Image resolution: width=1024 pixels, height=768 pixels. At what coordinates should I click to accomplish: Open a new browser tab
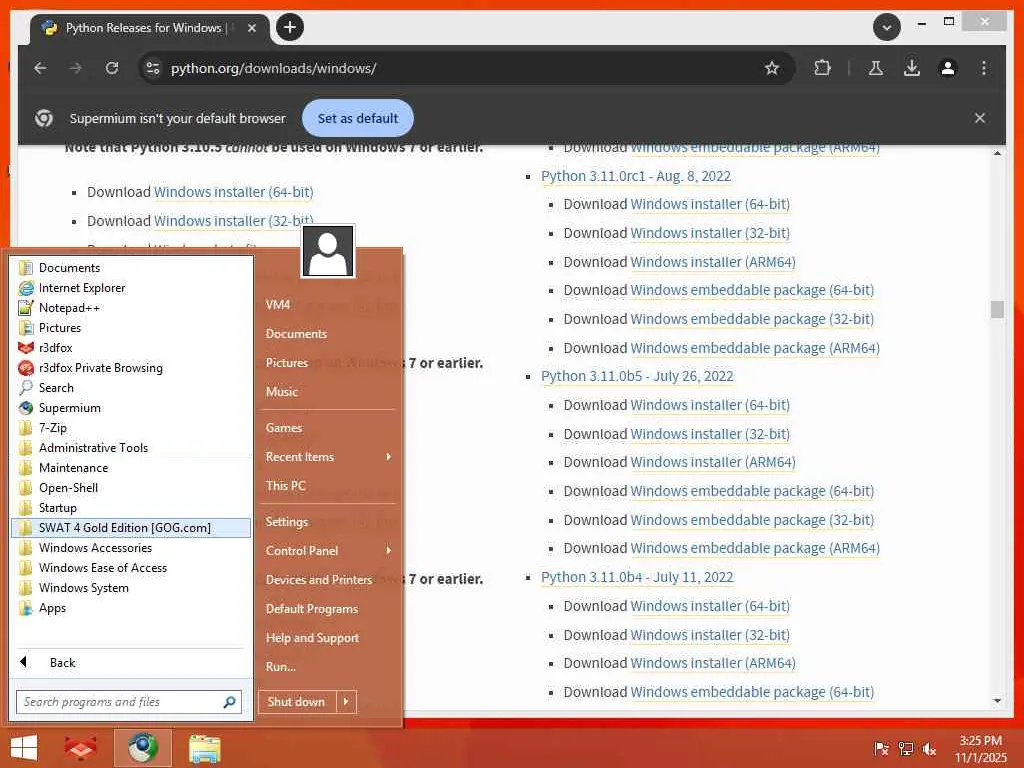coord(290,27)
